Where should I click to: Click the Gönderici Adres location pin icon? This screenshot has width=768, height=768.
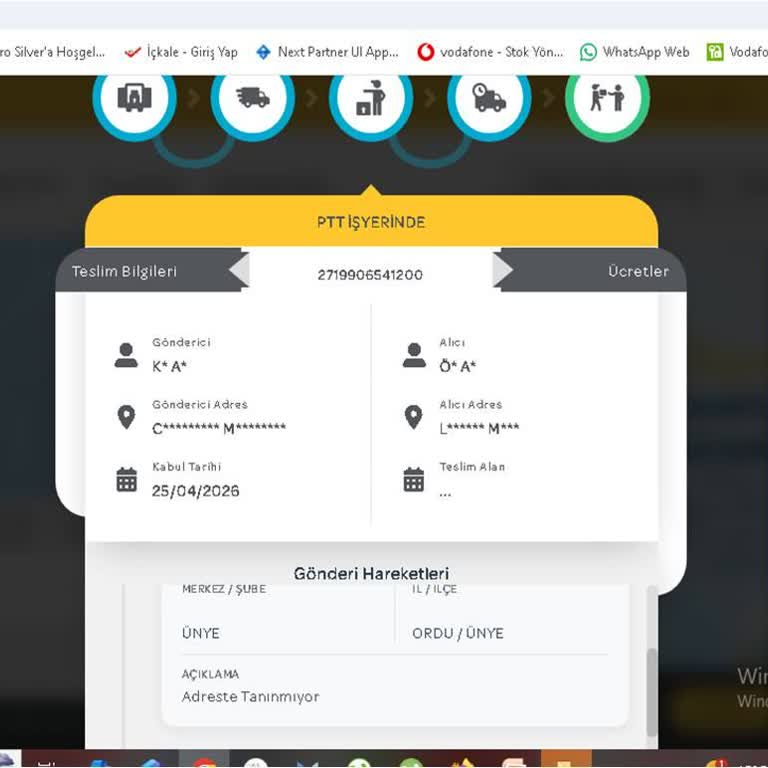point(126,417)
